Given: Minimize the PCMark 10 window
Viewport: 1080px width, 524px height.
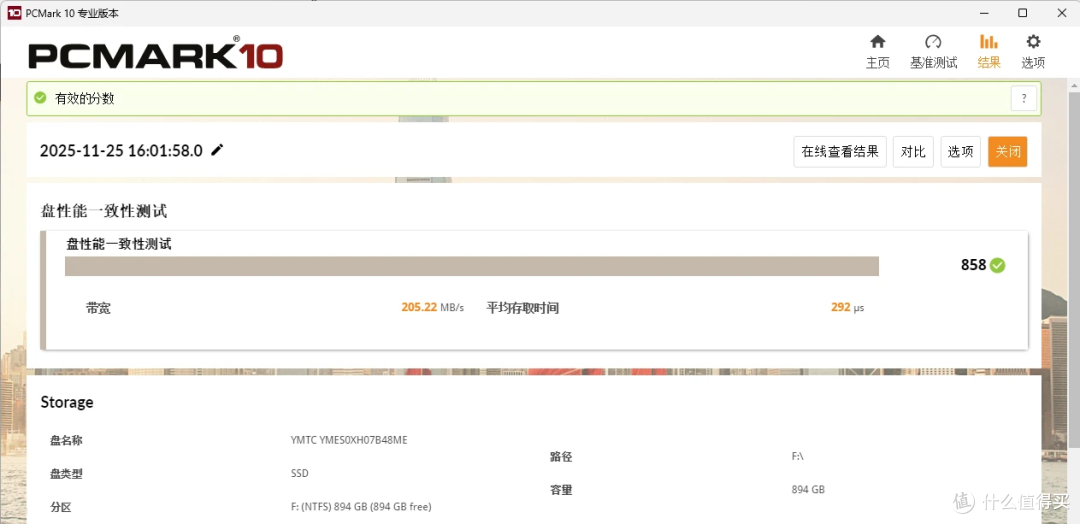Looking at the screenshot, I should coord(984,13).
